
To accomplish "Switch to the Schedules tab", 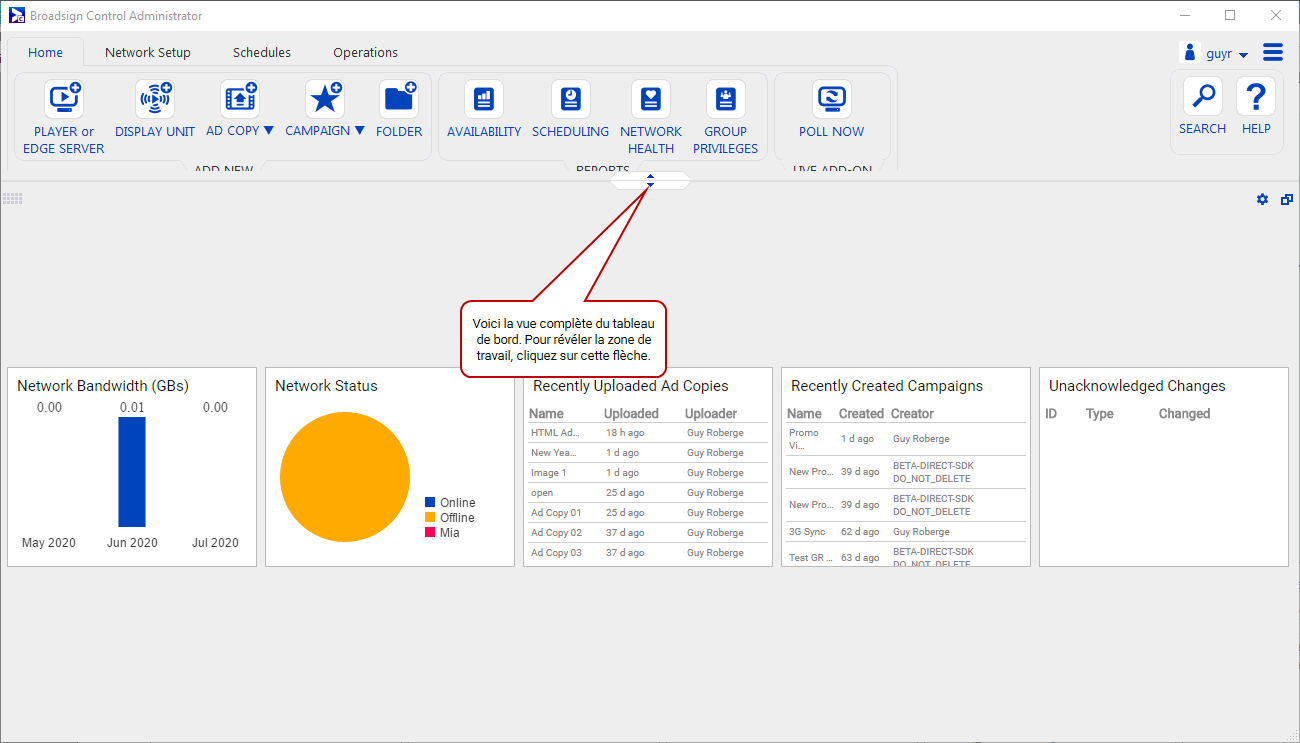I will [262, 52].
